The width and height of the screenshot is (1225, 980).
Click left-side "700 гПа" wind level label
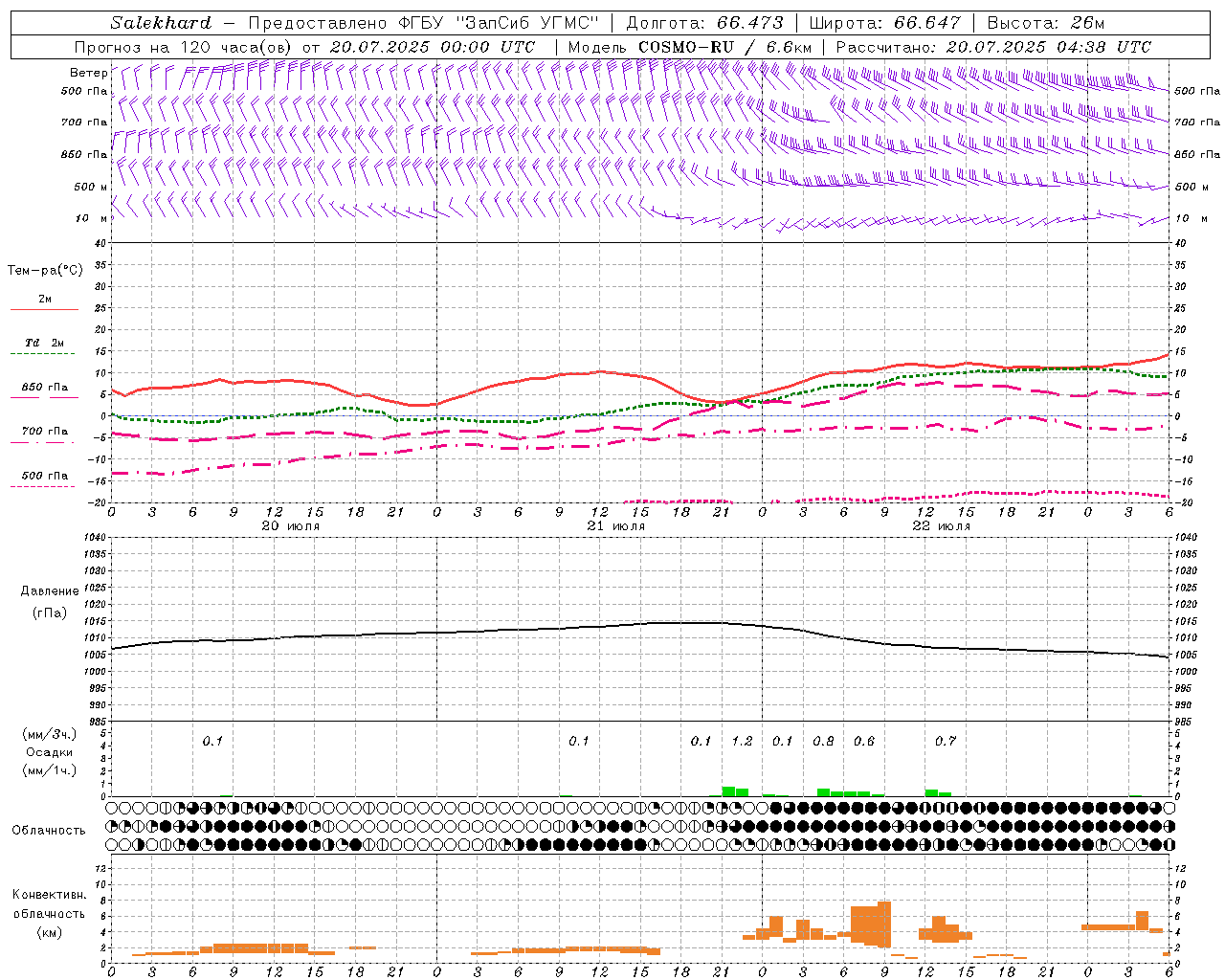pyautogui.click(x=84, y=122)
